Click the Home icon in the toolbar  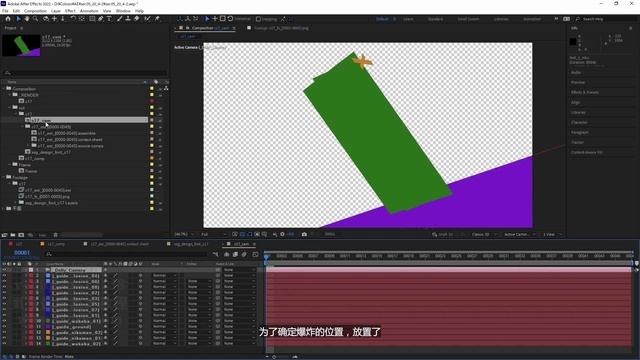[x=8, y=19]
